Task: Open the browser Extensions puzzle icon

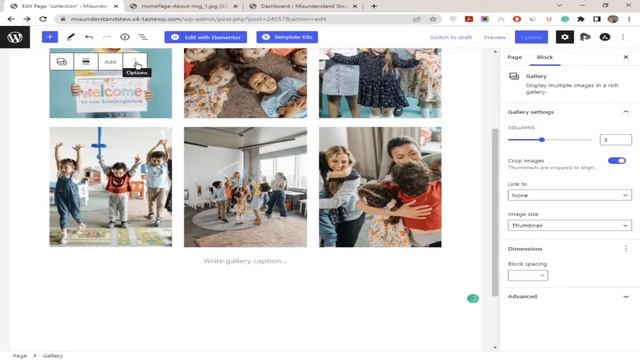Action: coord(580,19)
